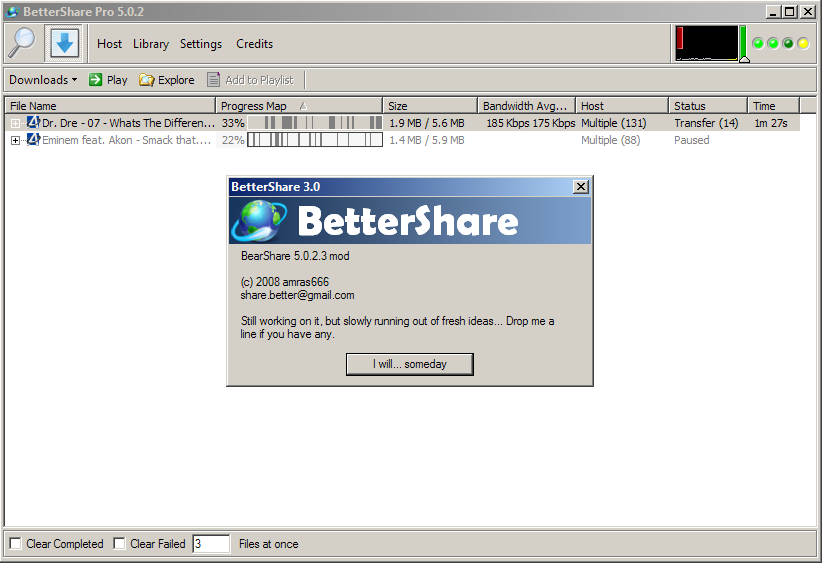Viewport: 822px width, 563px height.
Task: Expand the Dr. Dre download row
Action: tap(15, 123)
